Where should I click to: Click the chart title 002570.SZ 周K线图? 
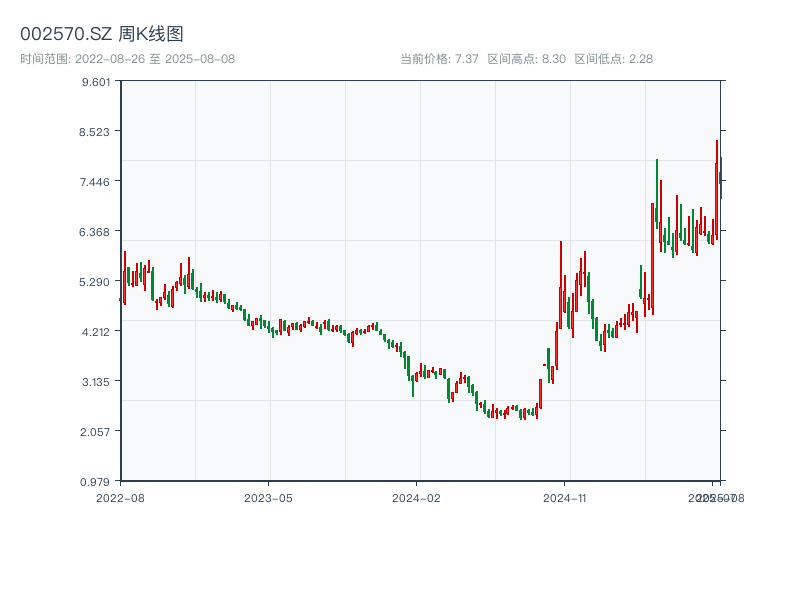pyautogui.click(x=102, y=34)
